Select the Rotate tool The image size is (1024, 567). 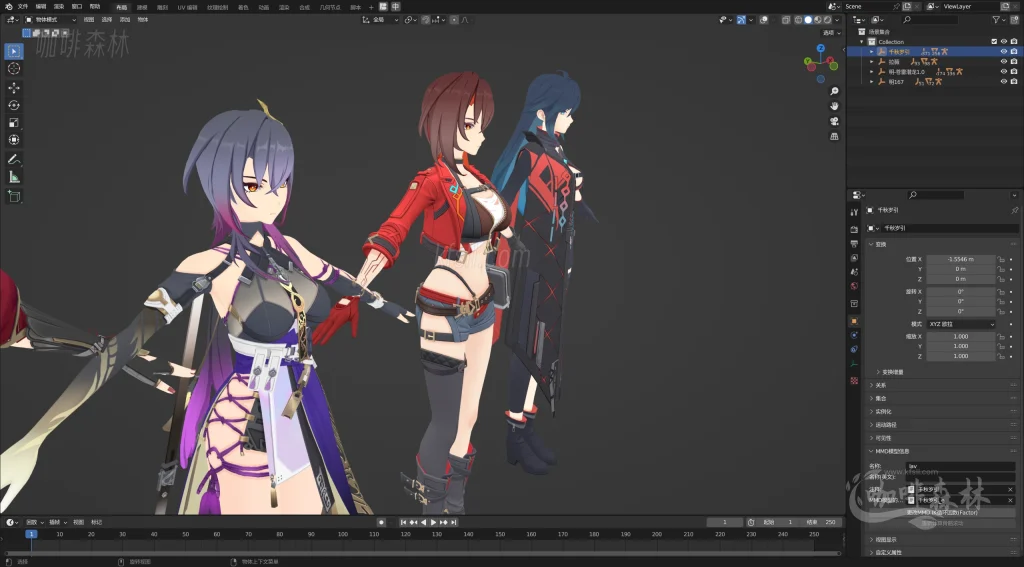(x=14, y=105)
